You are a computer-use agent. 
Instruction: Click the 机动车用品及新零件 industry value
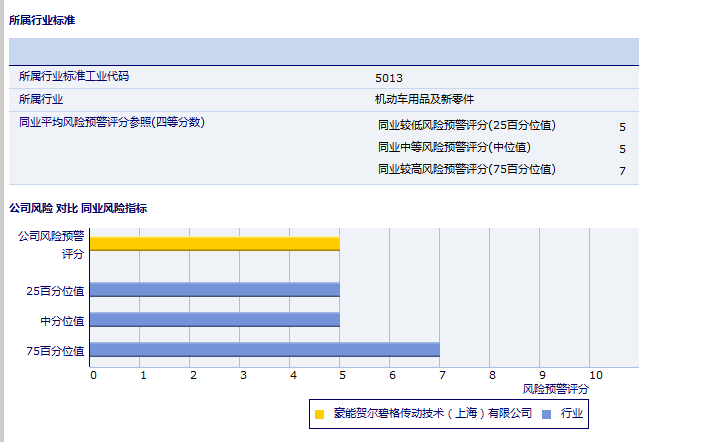pos(424,99)
